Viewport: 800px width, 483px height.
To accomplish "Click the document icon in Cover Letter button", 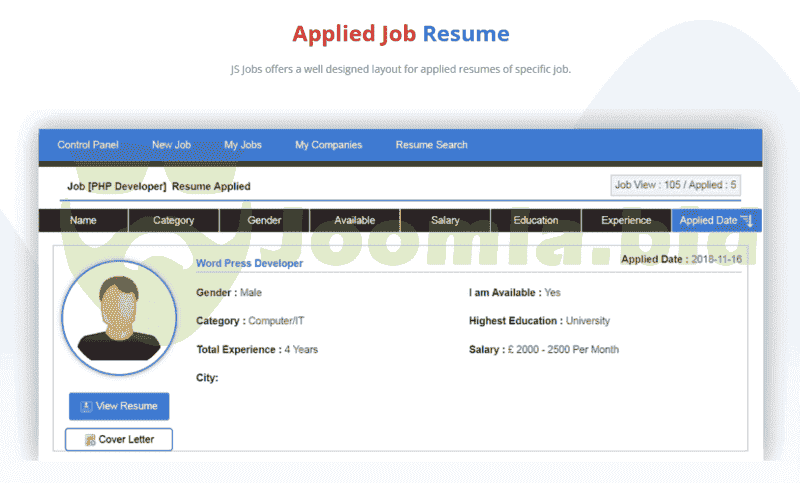I will 90,440.
